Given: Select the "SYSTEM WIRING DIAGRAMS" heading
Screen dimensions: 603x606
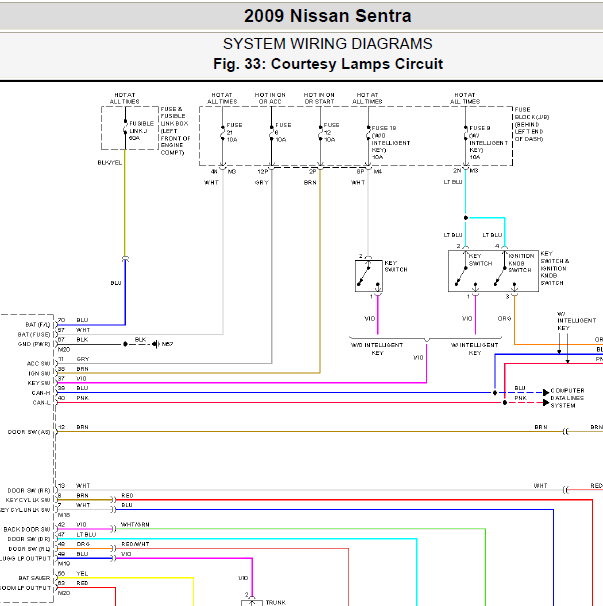Looking at the screenshot, I should 327,44.
